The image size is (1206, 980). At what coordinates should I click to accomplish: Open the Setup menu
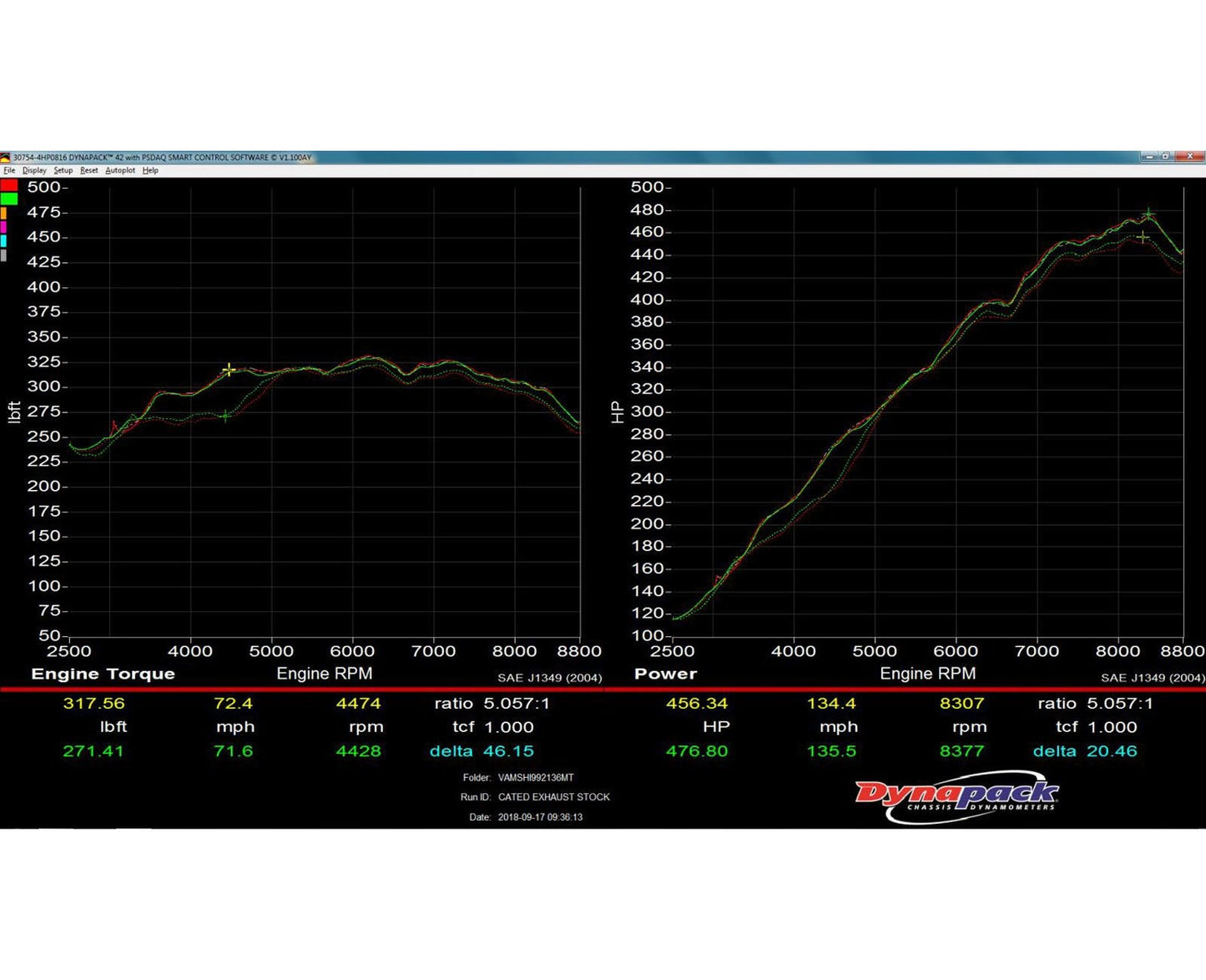[63, 169]
